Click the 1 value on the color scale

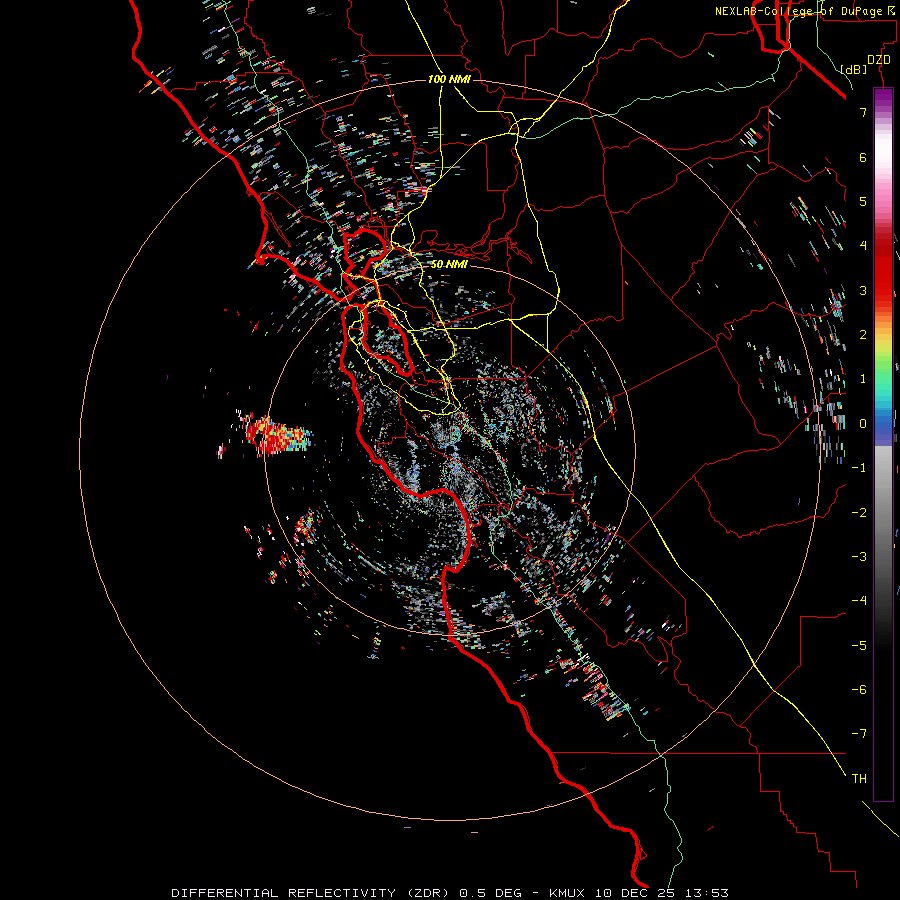point(863,379)
